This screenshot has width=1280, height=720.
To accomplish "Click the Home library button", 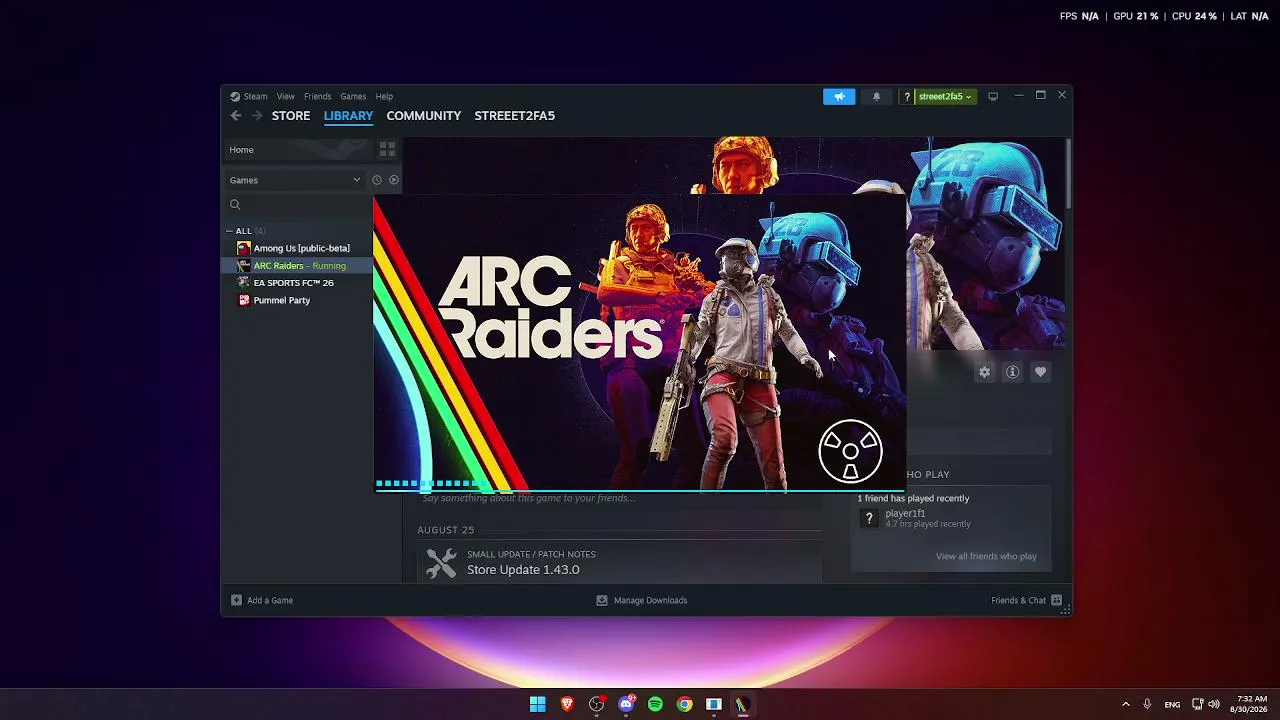I will [296, 150].
